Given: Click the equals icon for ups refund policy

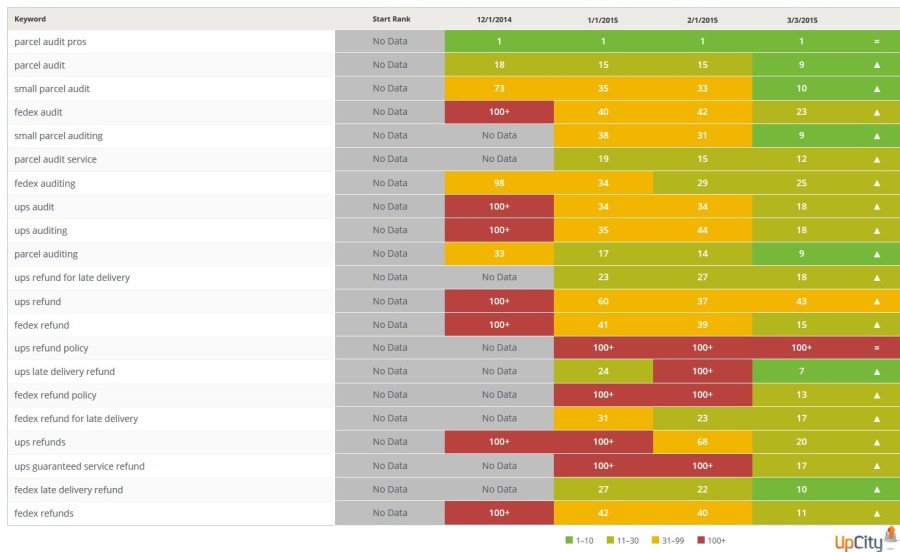Looking at the screenshot, I should [876, 348].
